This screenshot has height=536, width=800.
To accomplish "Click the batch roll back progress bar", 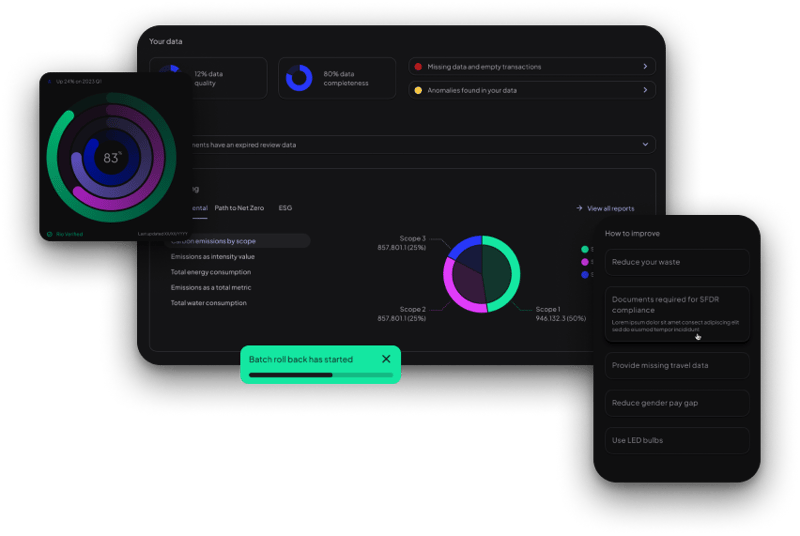I will click(x=321, y=375).
